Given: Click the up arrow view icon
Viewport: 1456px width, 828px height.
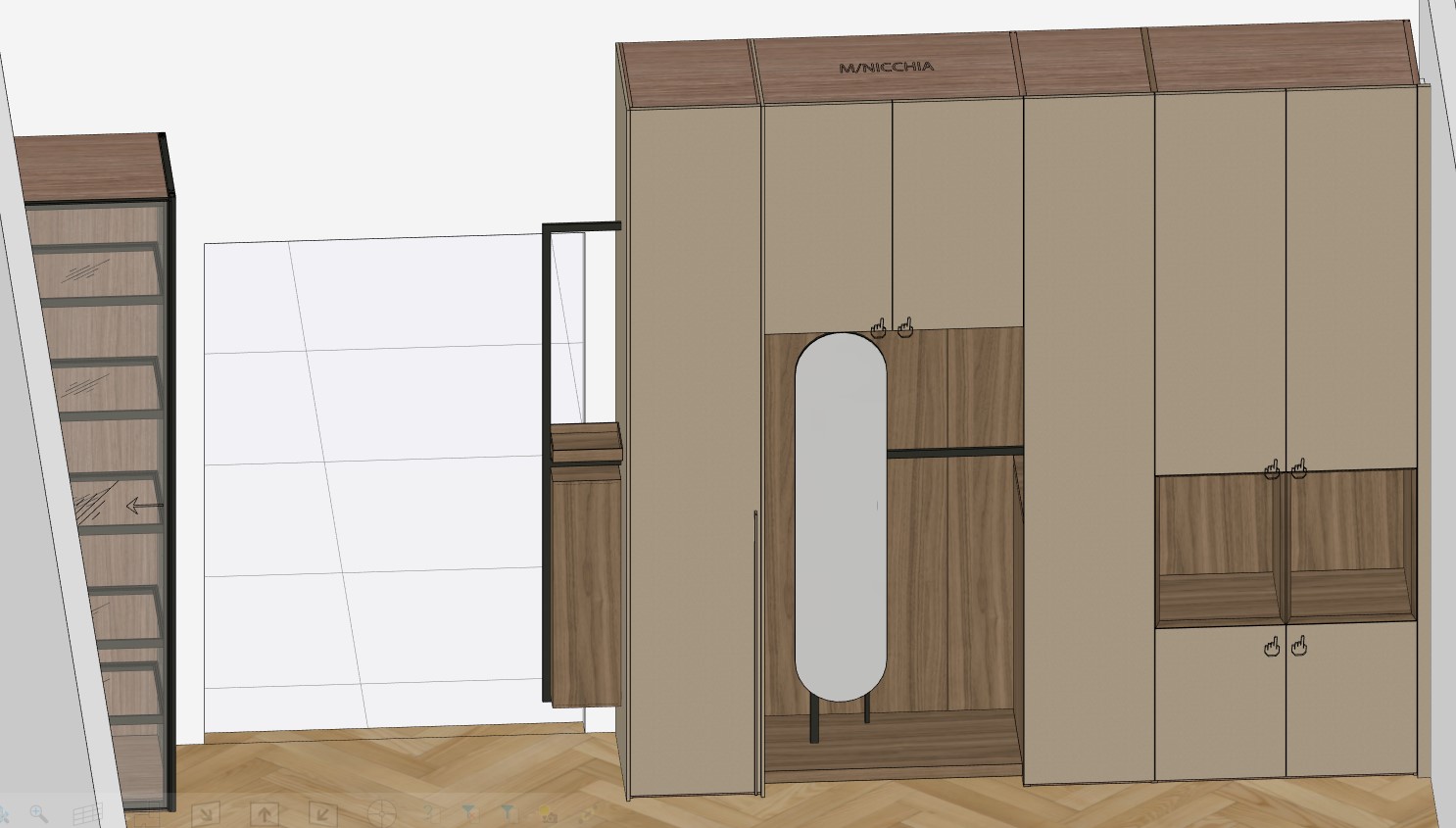Looking at the screenshot, I should (x=265, y=813).
